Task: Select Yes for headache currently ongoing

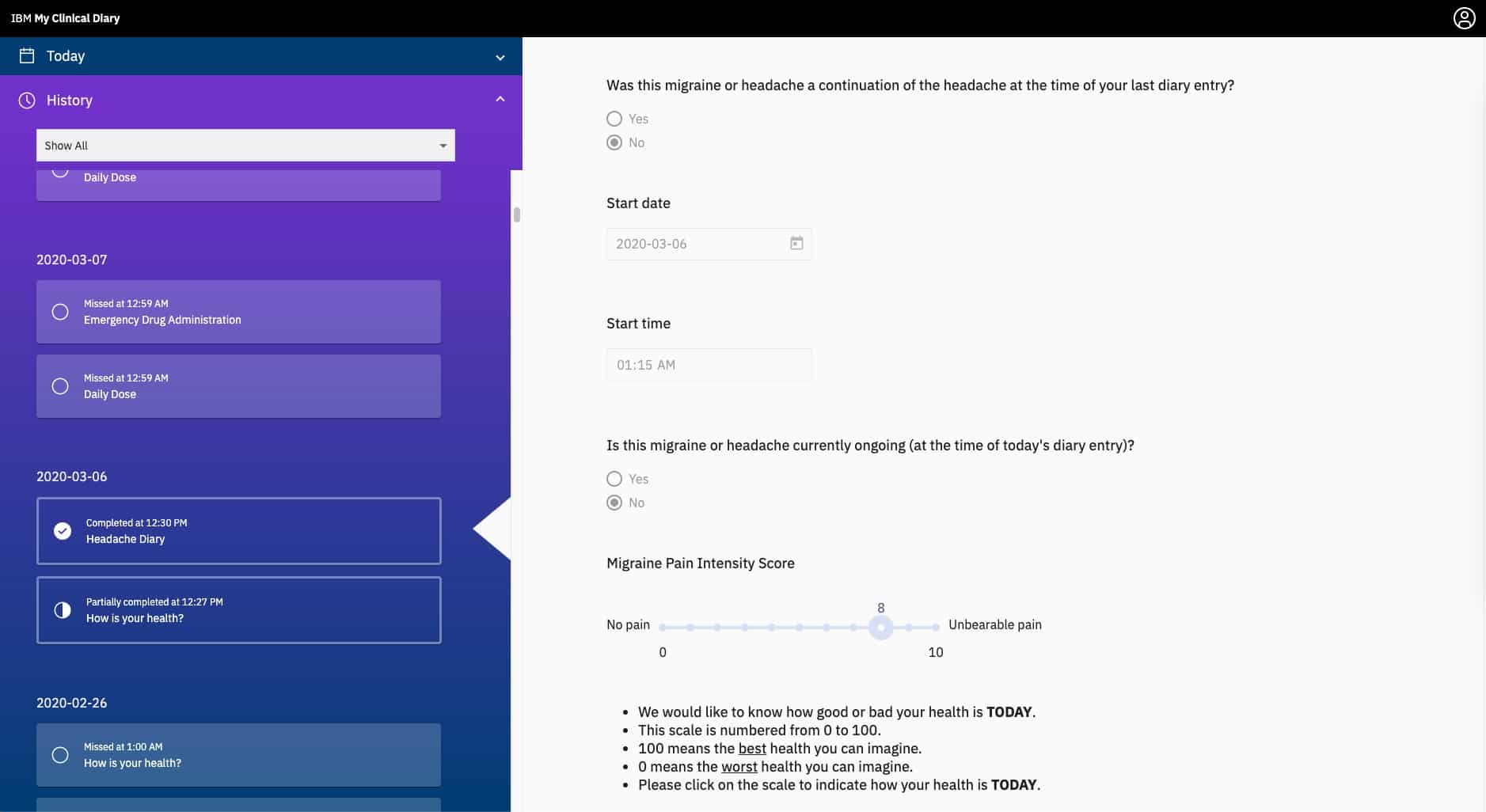Action: coord(614,479)
